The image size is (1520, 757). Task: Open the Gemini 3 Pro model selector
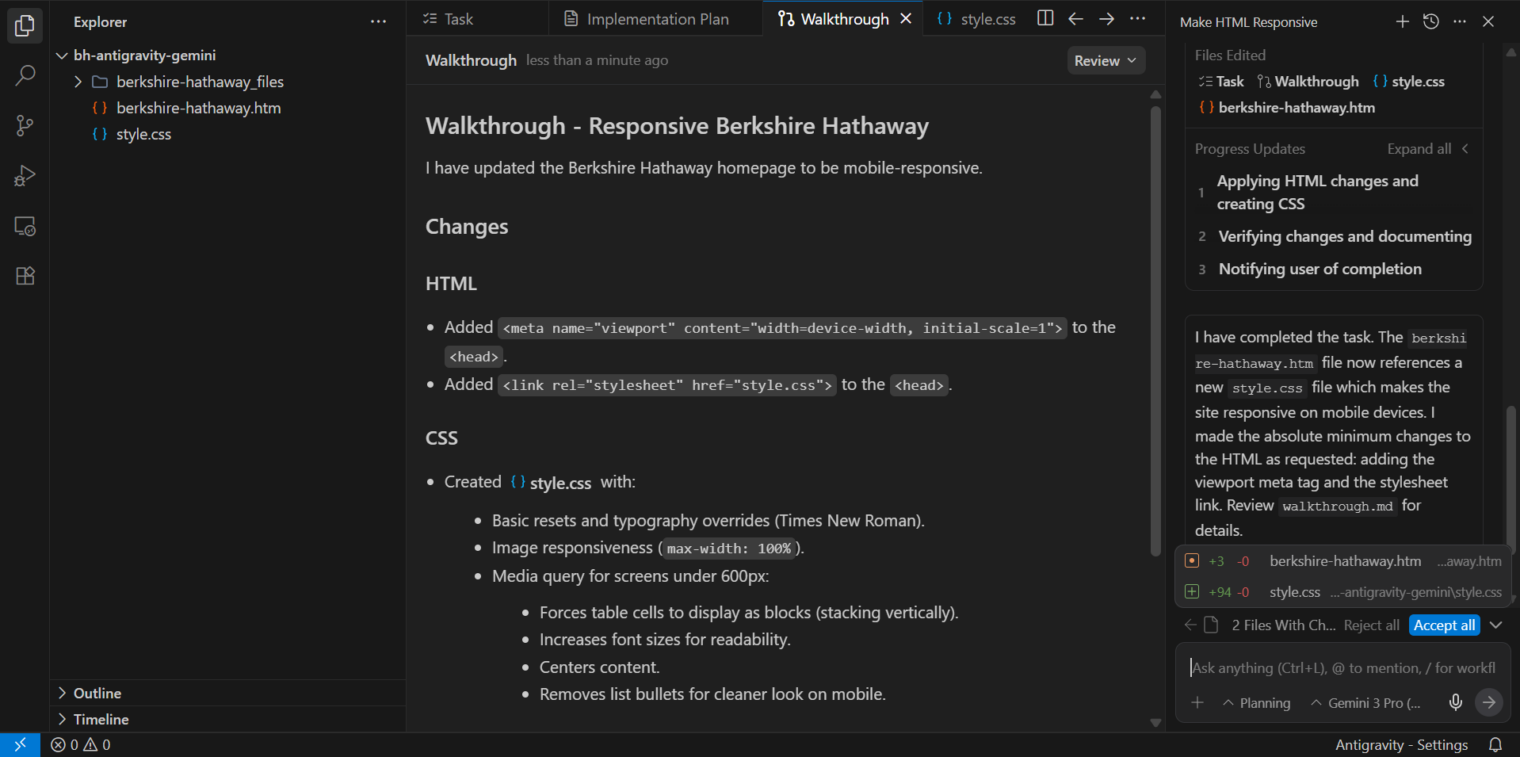pos(1366,703)
